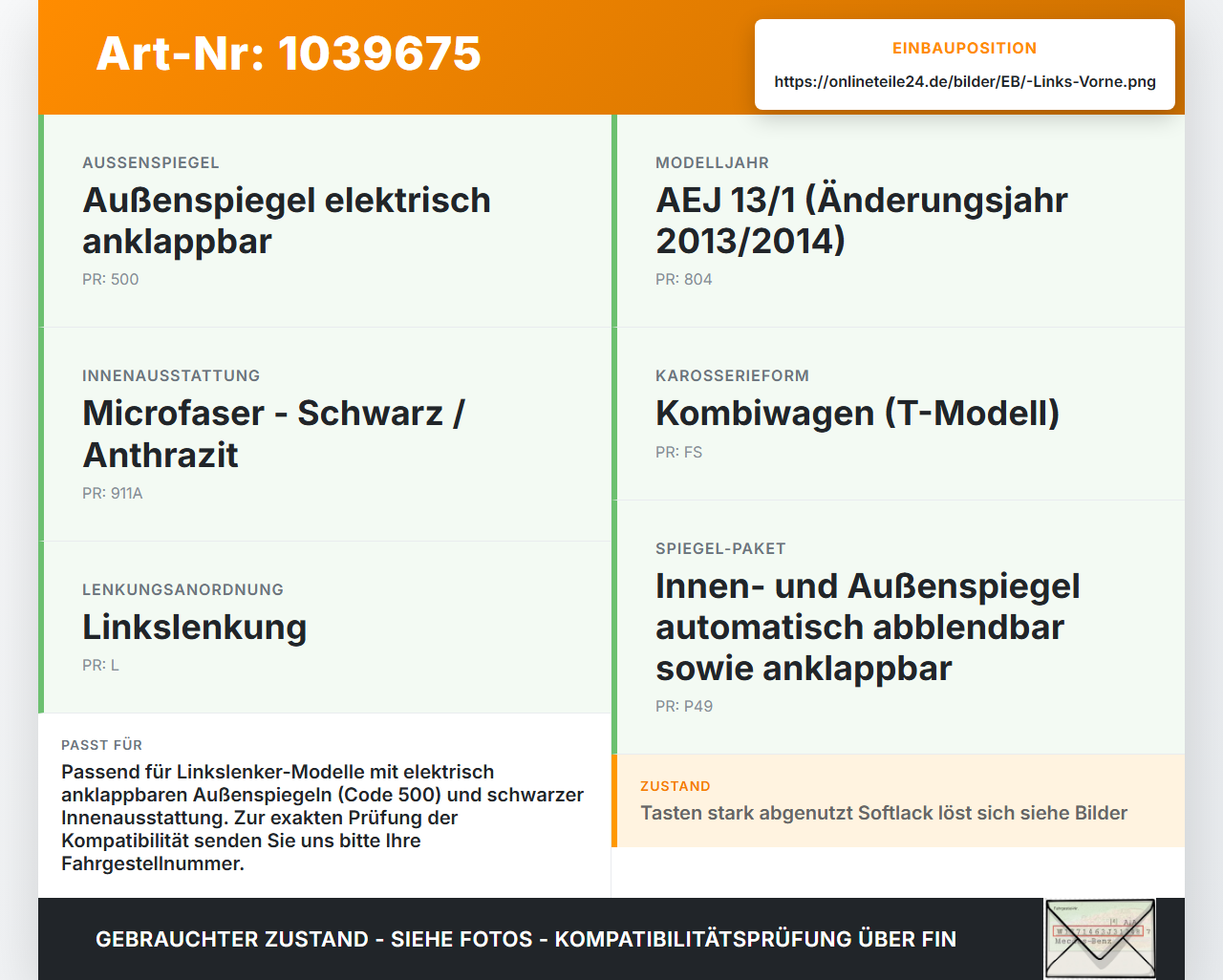
Task: Click 'Kombiwagen (T-Modell)' value
Action: click(x=858, y=414)
